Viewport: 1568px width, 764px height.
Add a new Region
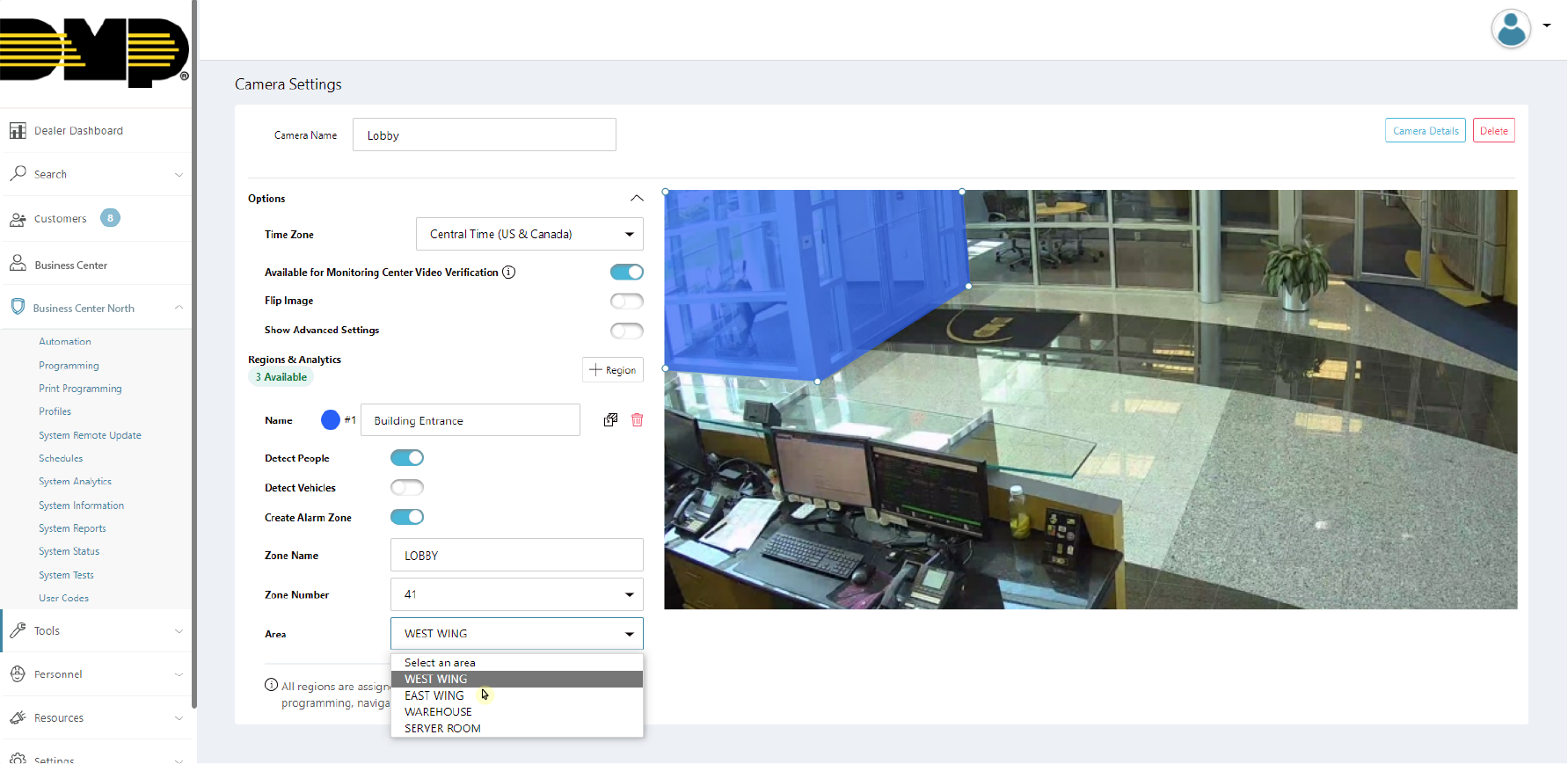click(x=613, y=370)
